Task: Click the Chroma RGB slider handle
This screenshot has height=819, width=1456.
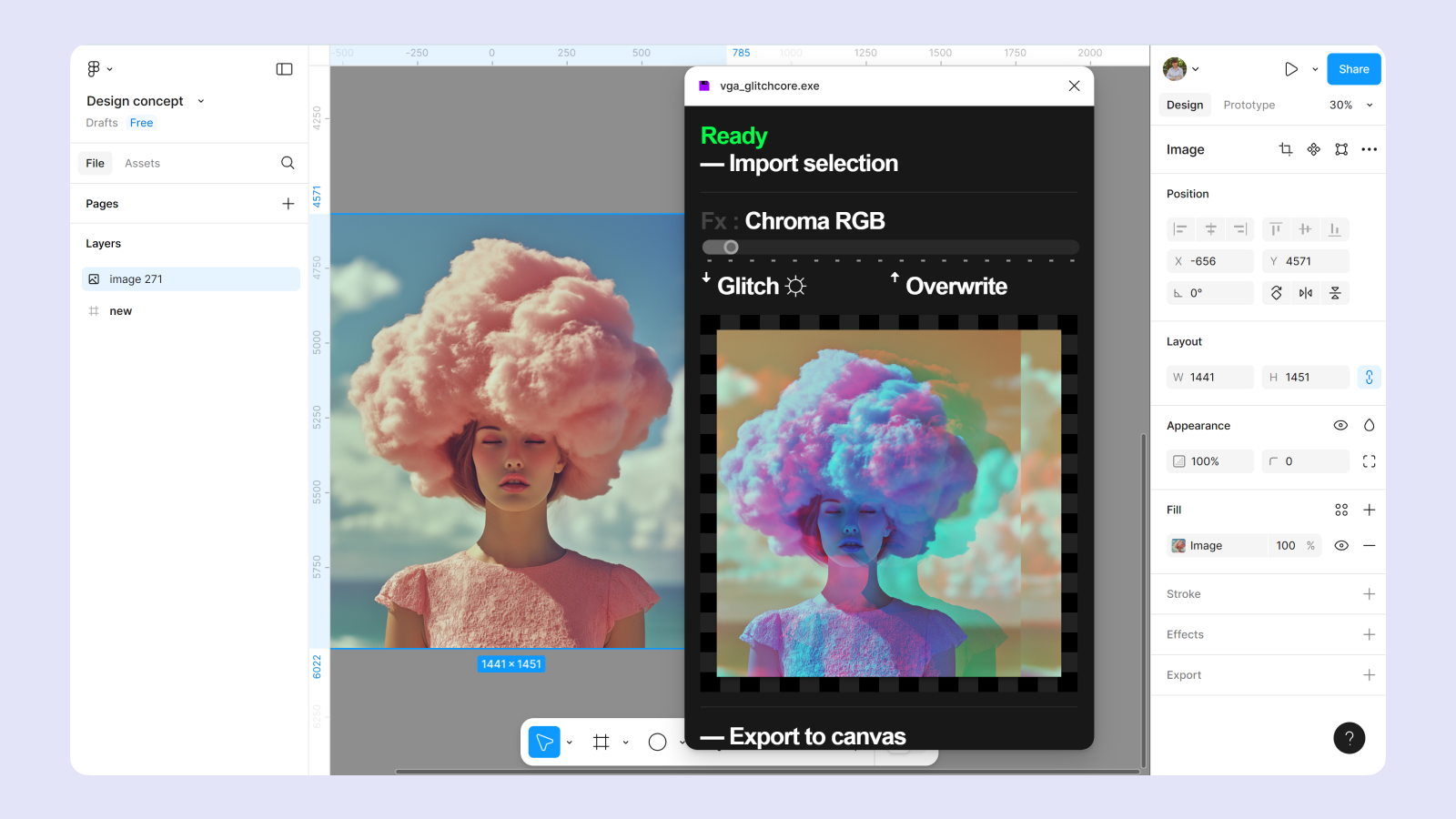Action: (x=731, y=248)
